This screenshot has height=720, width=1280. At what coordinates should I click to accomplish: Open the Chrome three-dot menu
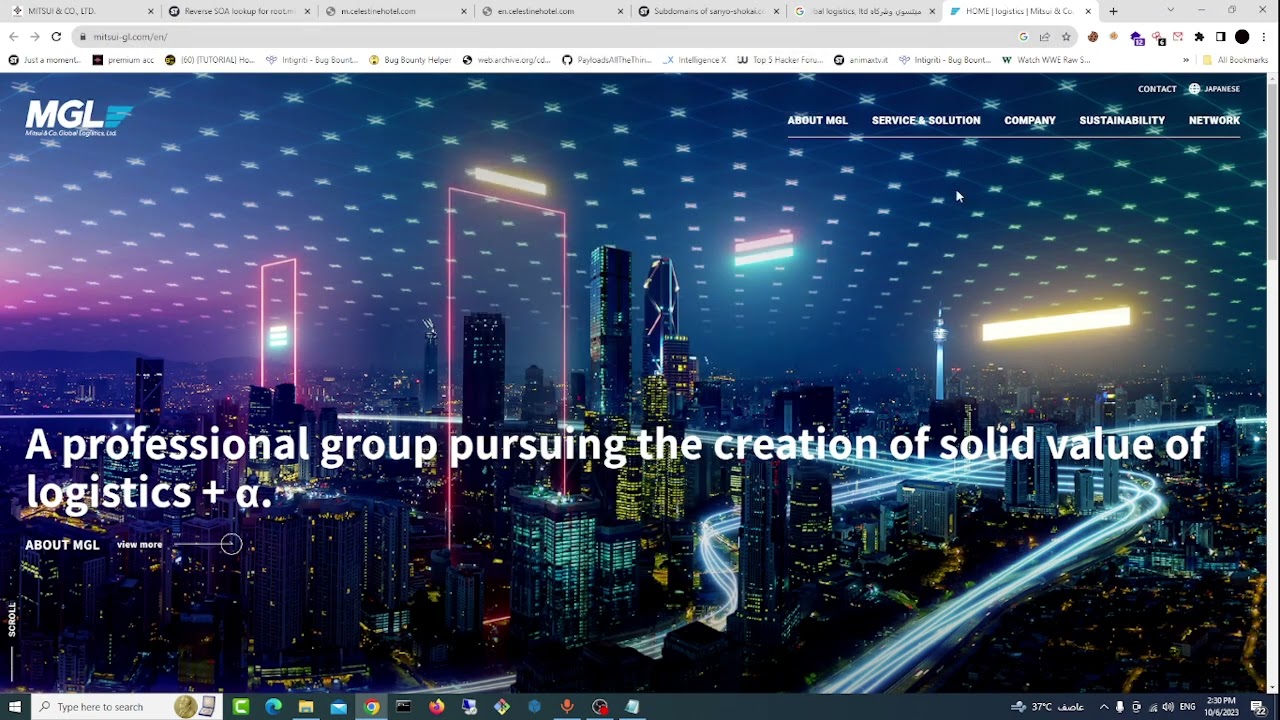click(1265, 37)
